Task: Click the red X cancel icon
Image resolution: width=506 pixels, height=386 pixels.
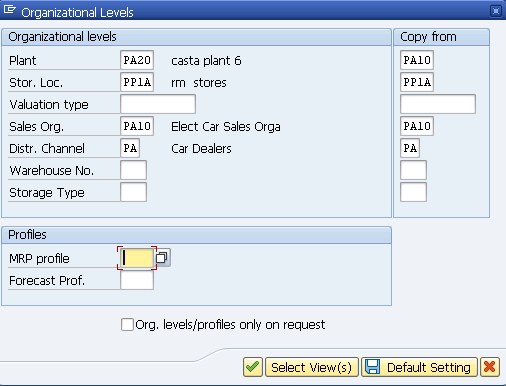Action: point(489,367)
